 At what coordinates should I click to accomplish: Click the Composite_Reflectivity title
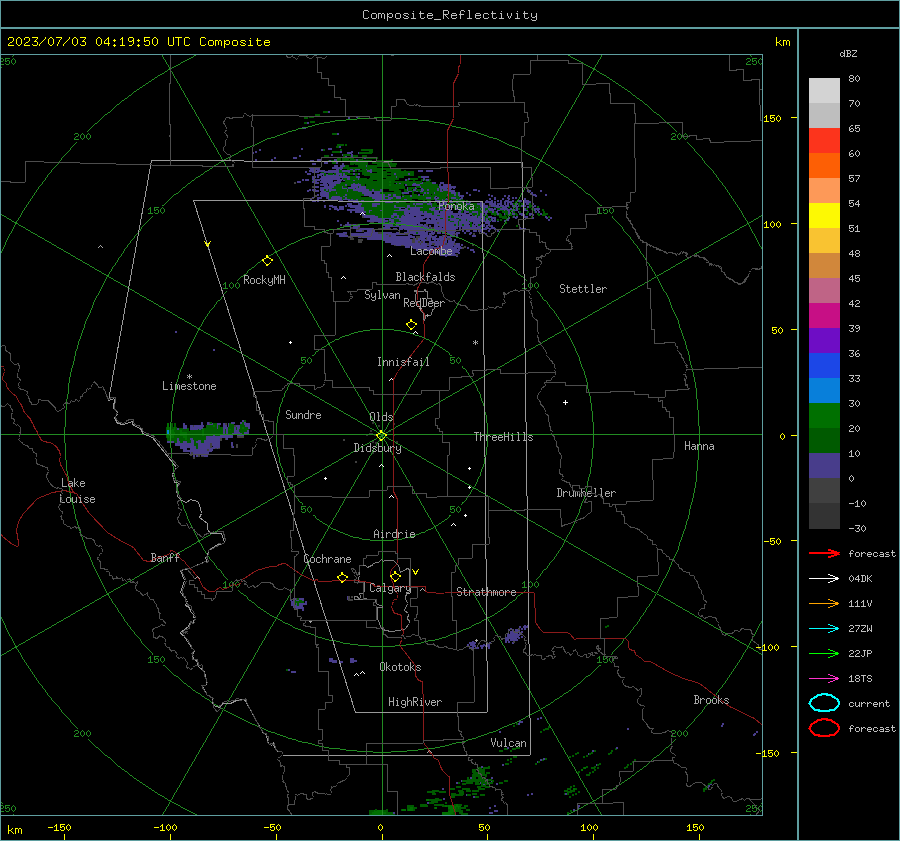click(x=450, y=15)
